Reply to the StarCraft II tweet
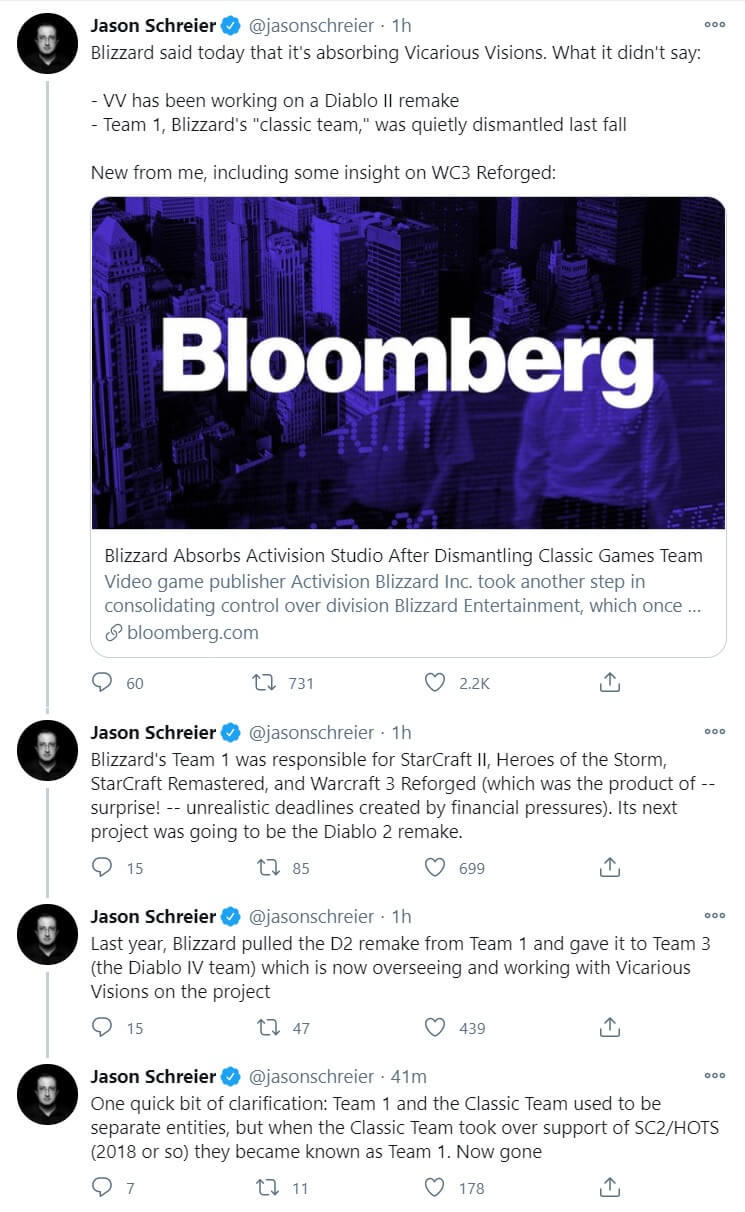Viewport: 745px width, 1212px height. [102, 868]
